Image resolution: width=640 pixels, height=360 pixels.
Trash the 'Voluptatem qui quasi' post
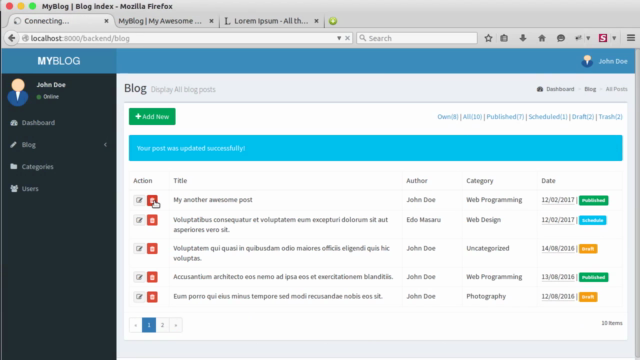[152, 249]
